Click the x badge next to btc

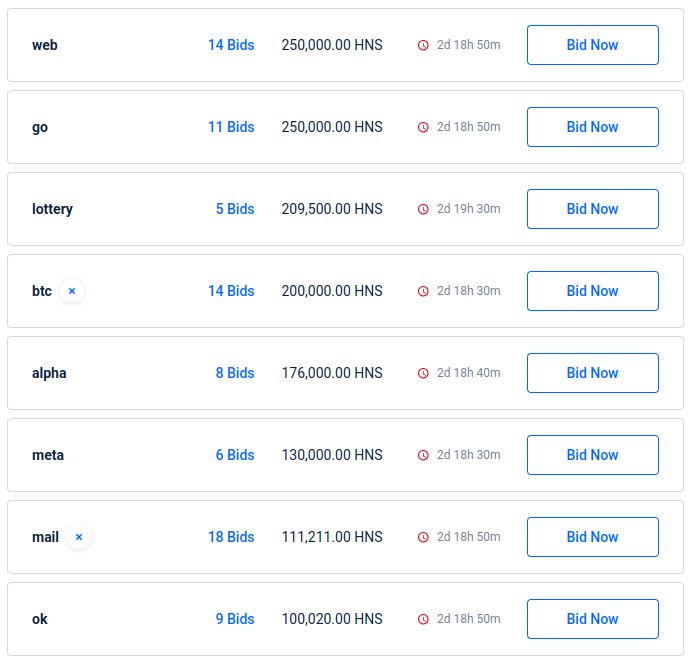[x=71, y=291]
